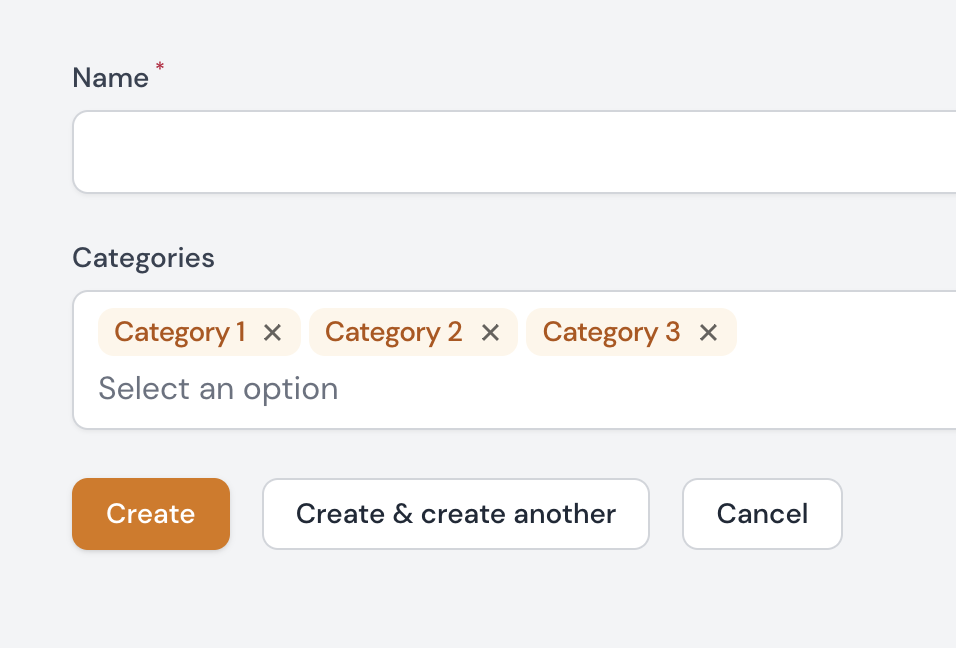
Task: Click the Categories field label
Action: point(143,257)
